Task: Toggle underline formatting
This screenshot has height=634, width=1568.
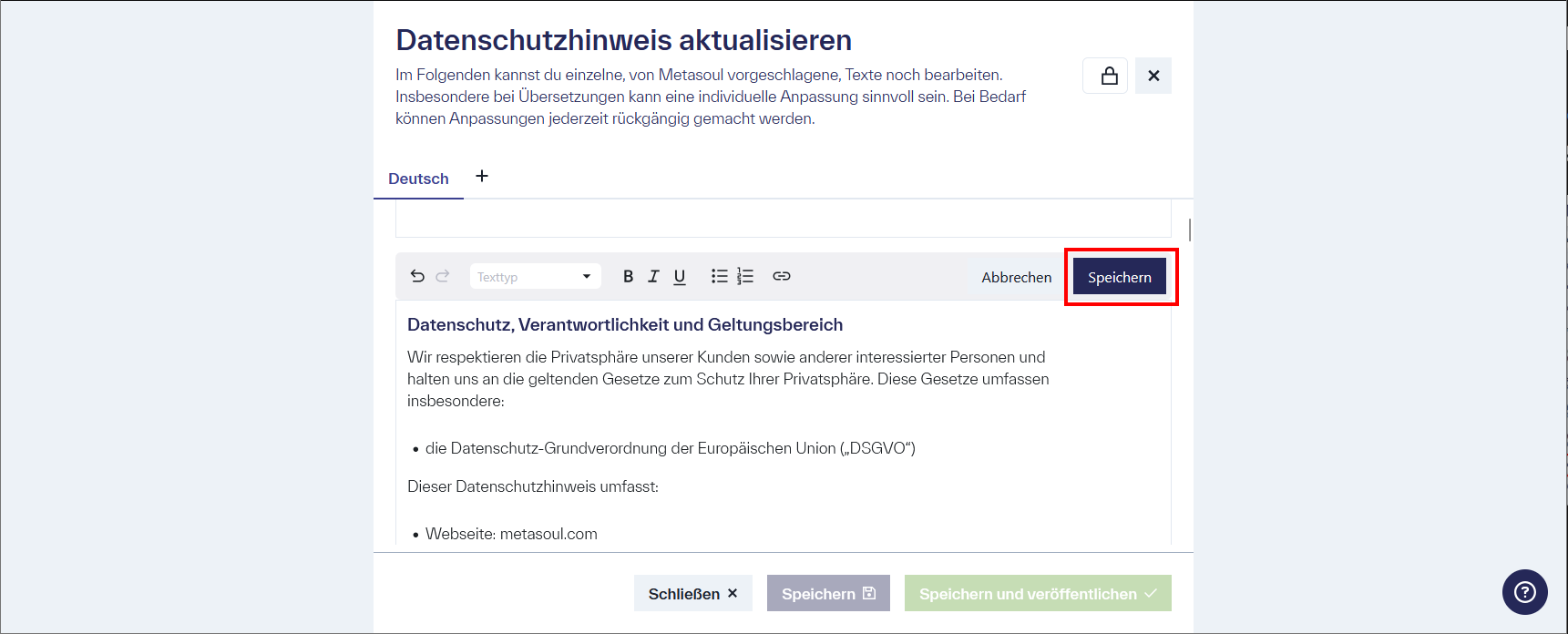Action: point(680,277)
